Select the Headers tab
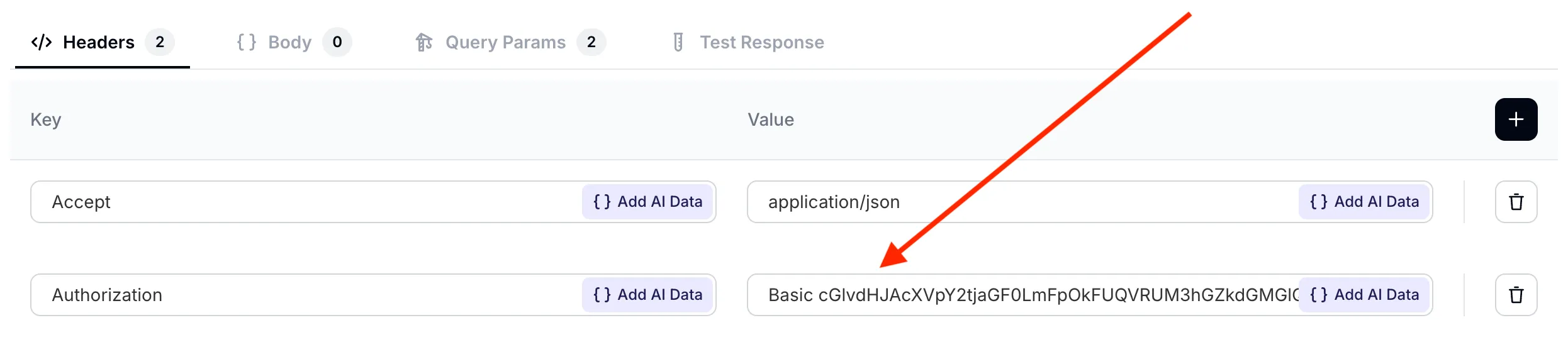 pos(99,42)
